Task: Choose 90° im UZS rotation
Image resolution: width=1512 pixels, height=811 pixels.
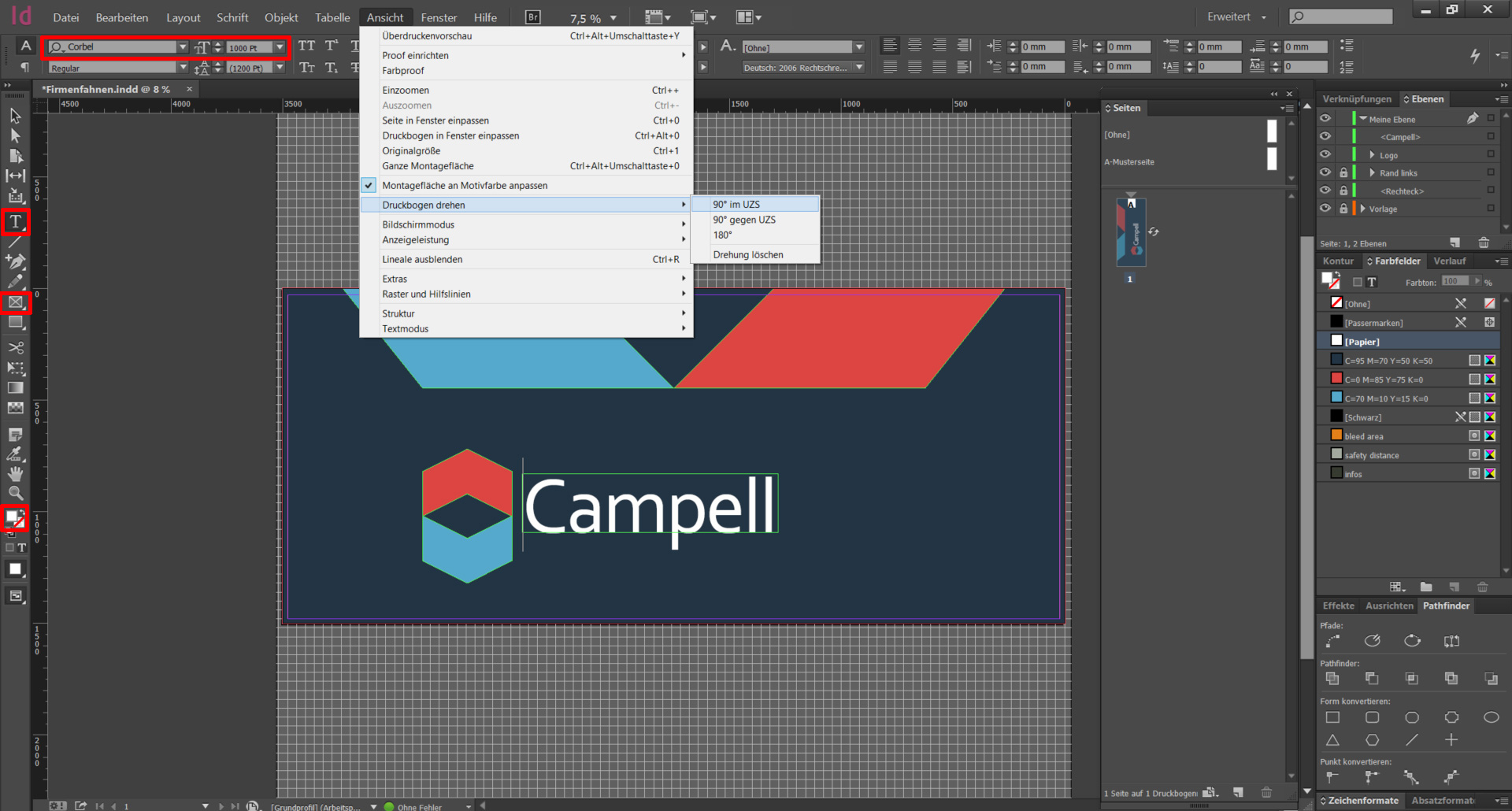Action: pos(736,205)
